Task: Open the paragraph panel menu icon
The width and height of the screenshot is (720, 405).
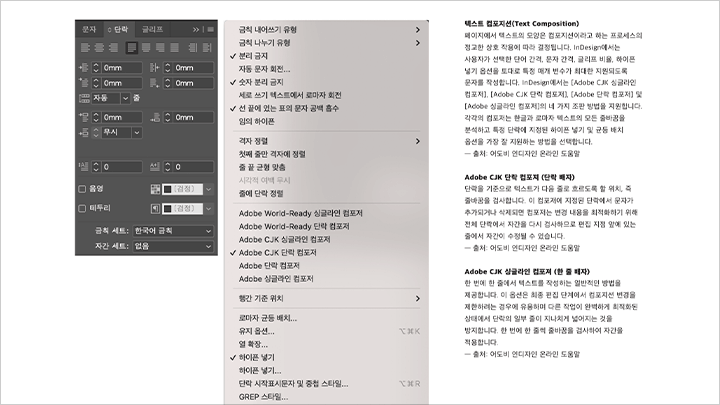Action: [210, 29]
